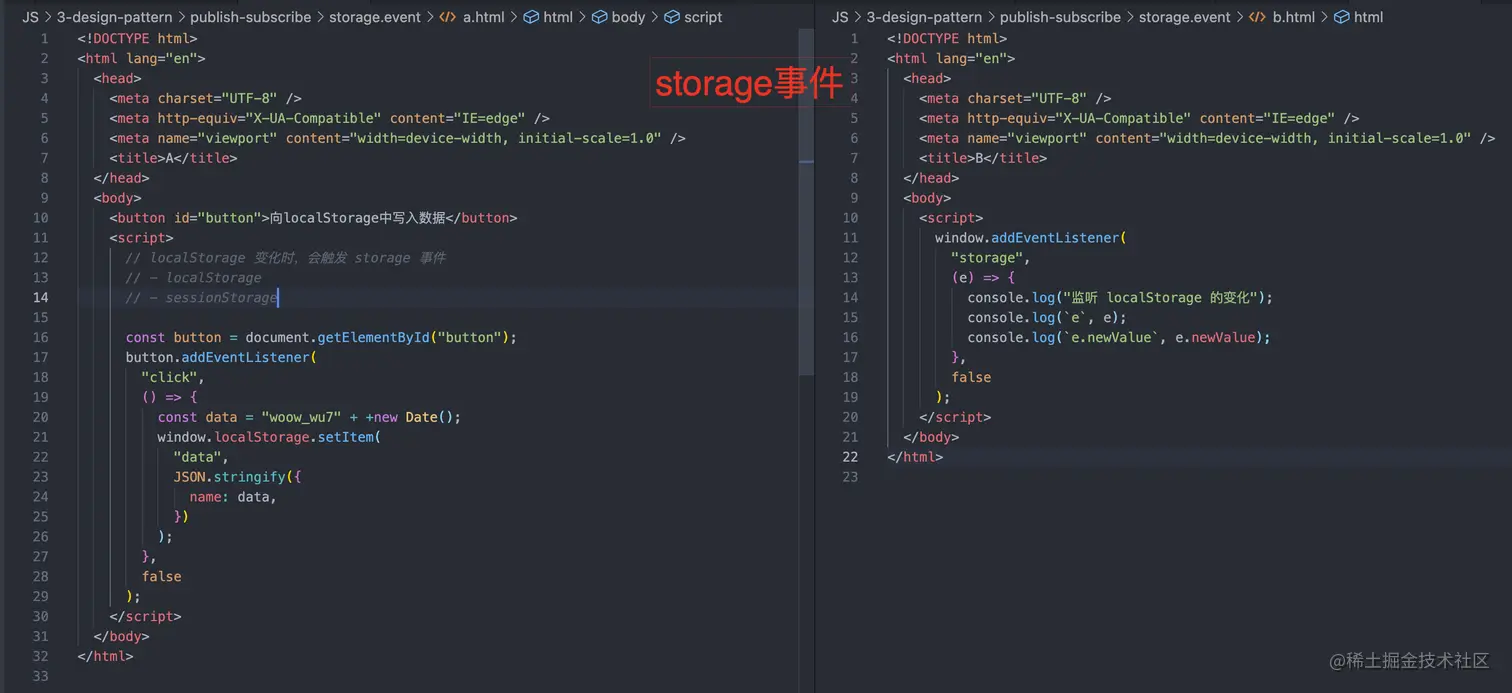Click JSON.stringify({ line

(x=237, y=477)
